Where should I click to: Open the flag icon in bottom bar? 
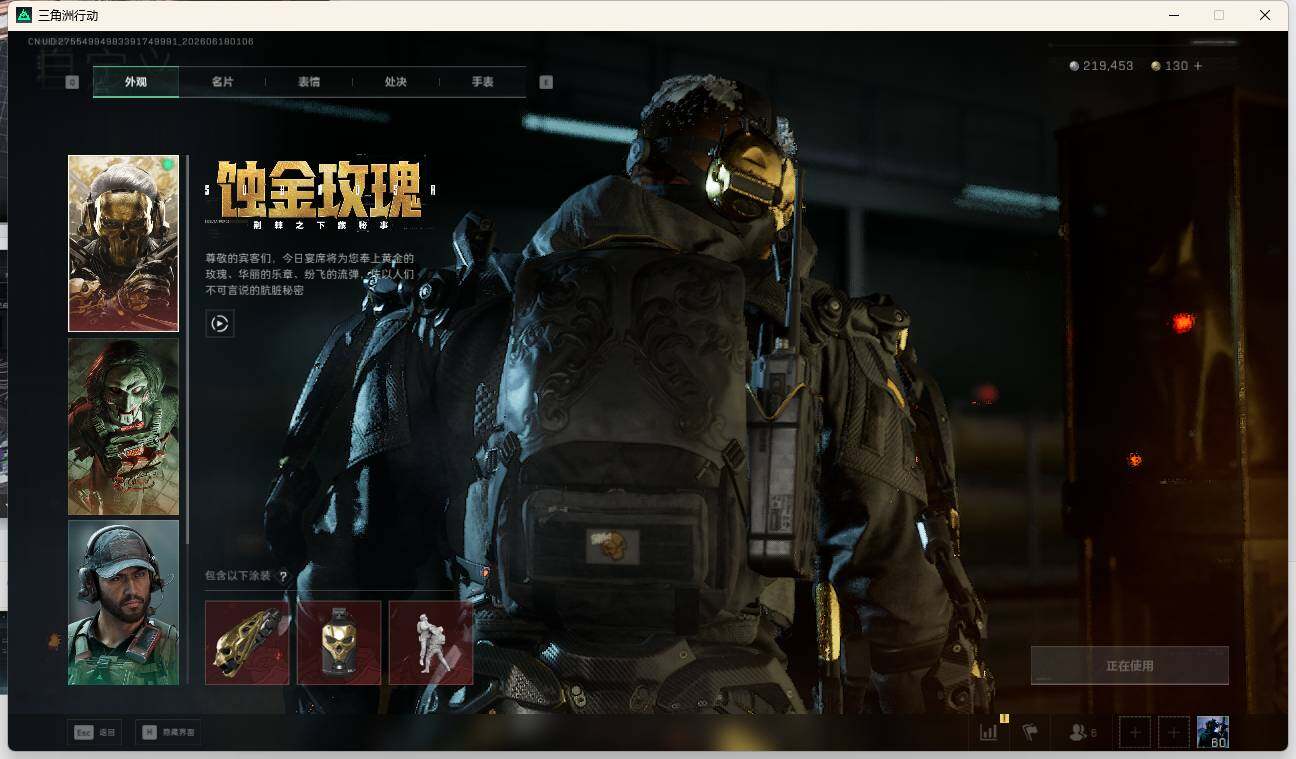pos(1030,733)
